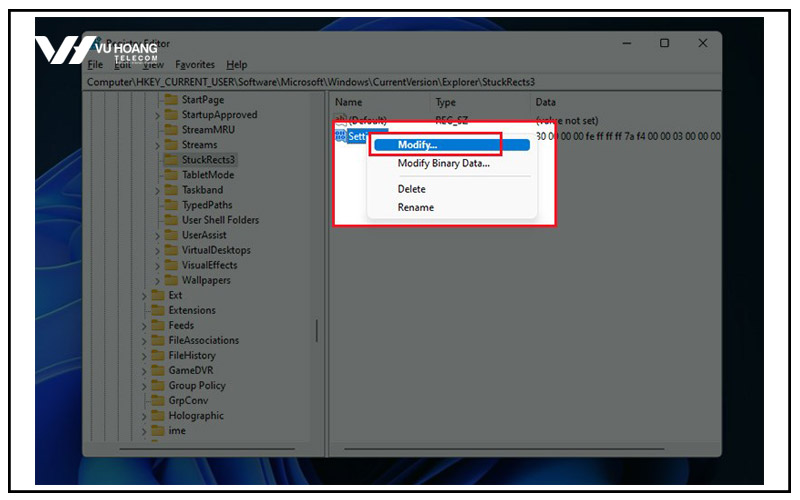Expand the StartupApproved key
The width and height of the screenshot is (800, 500).
tap(157, 116)
